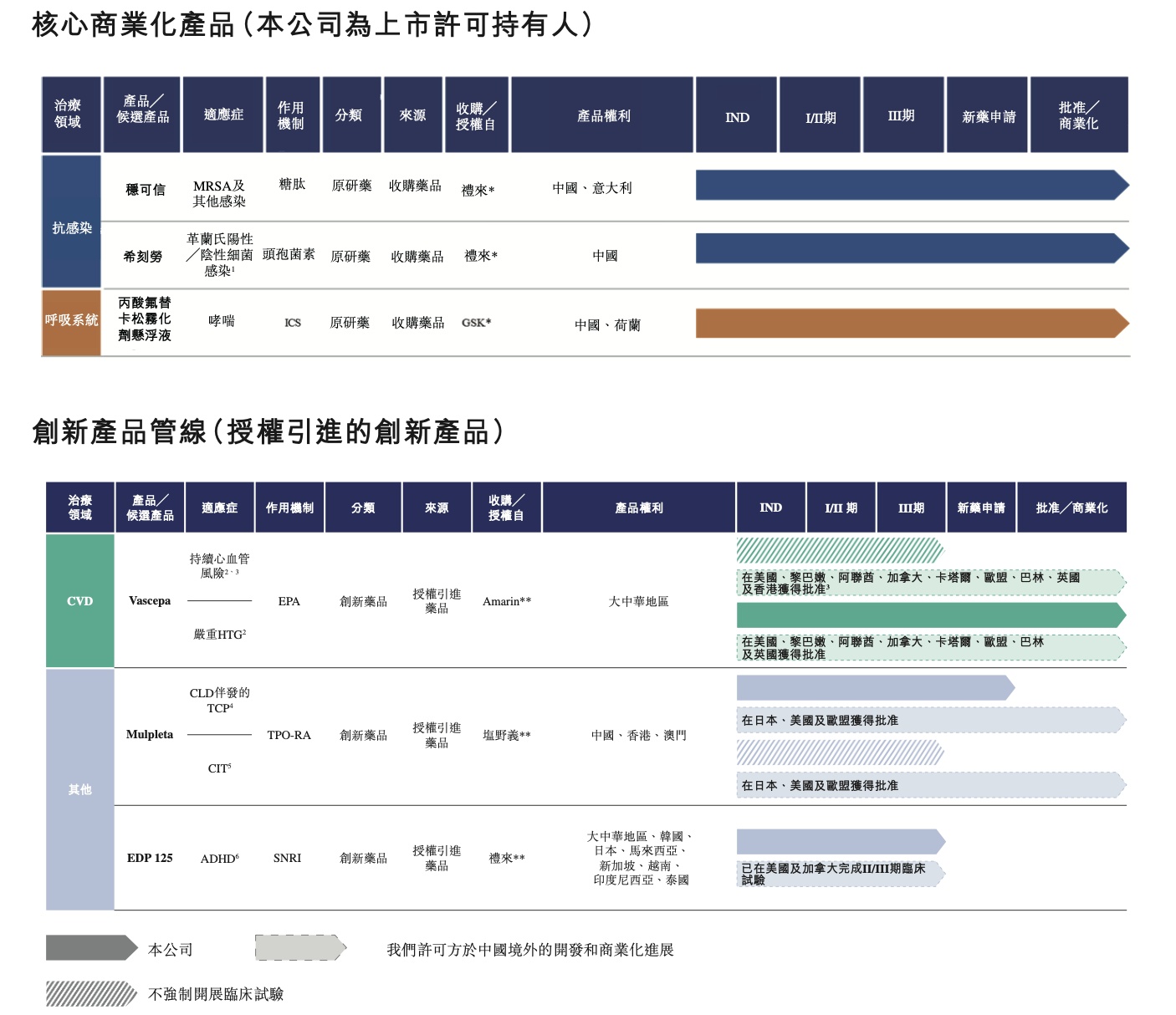The height and width of the screenshot is (1015, 1176).
Task: Click product name Vascepa
Action: [150, 601]
